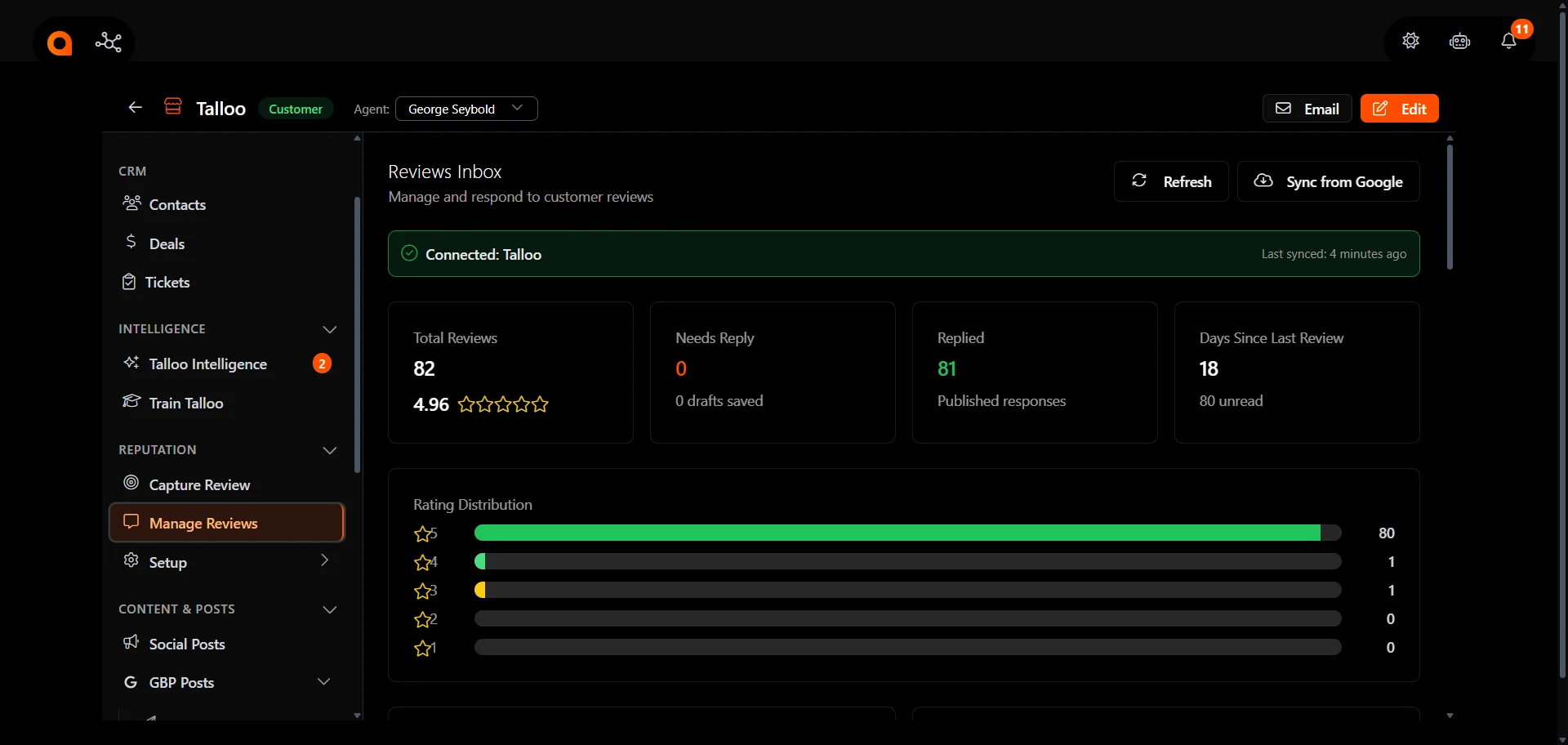Viewport: 1568px width, 745px height.
Task: Collapse the INTELLIGENCE section
Action: point(330,329)
